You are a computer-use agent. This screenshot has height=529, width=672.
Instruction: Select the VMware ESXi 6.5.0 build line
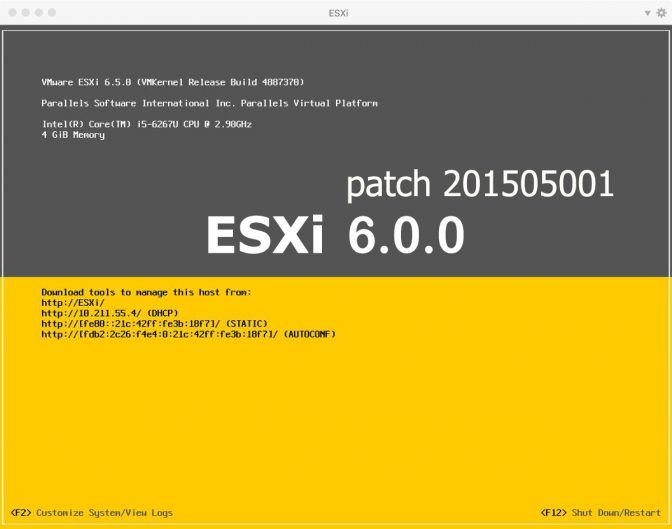173,82
